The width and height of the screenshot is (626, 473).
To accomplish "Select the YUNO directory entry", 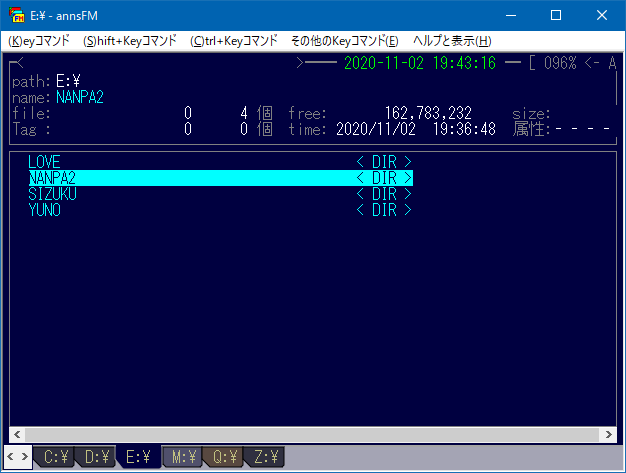I will [x=220, y=210].
